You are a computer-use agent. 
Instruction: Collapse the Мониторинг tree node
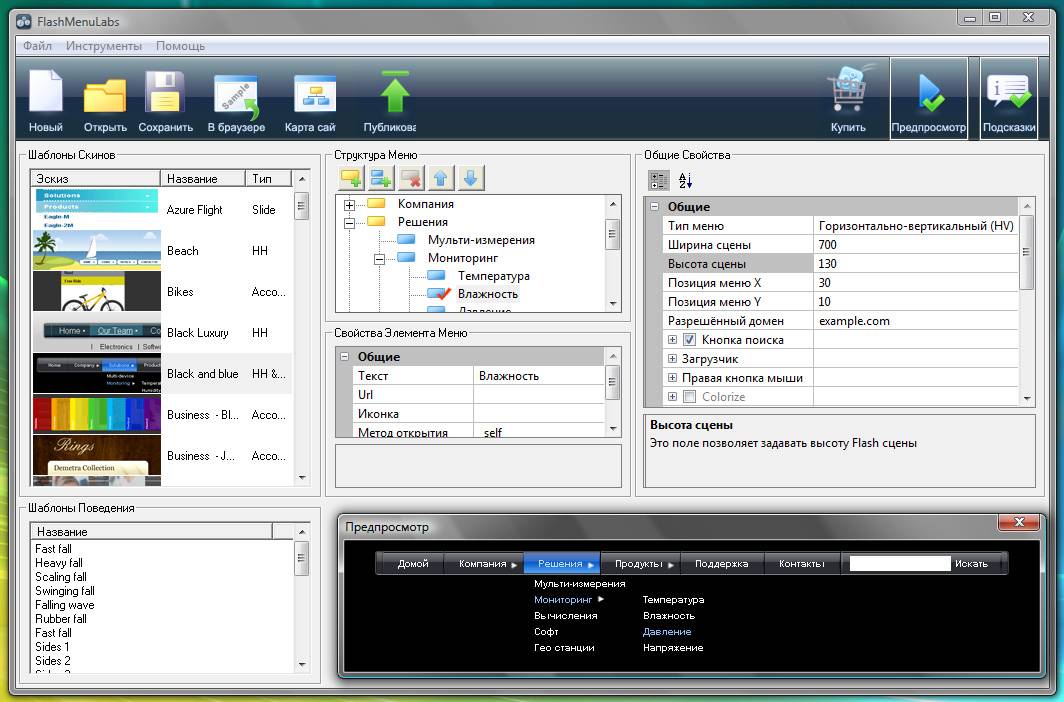tap(380, 258)
